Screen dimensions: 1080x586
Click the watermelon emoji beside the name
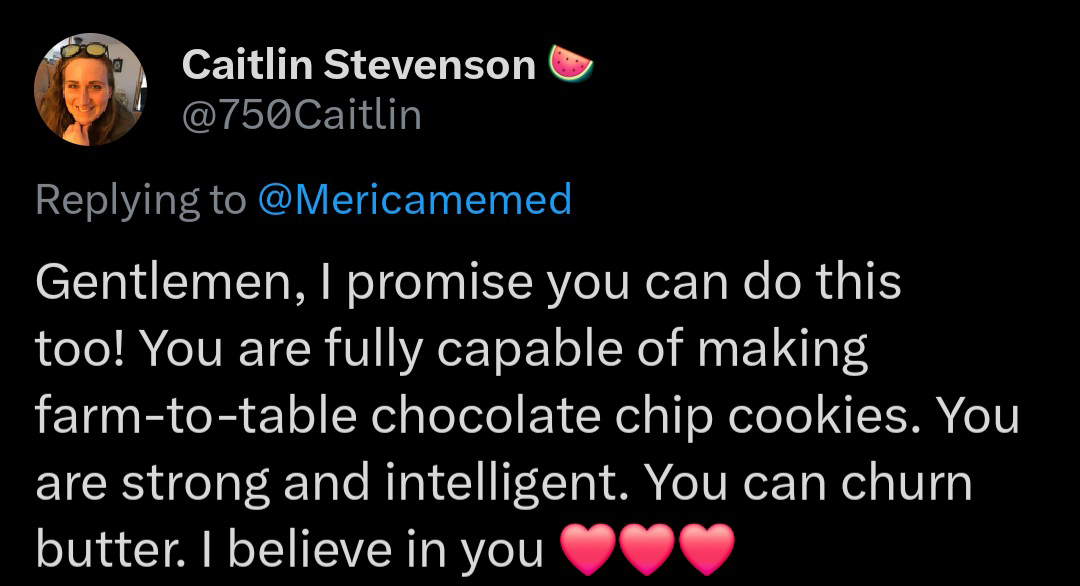(571, 66)
